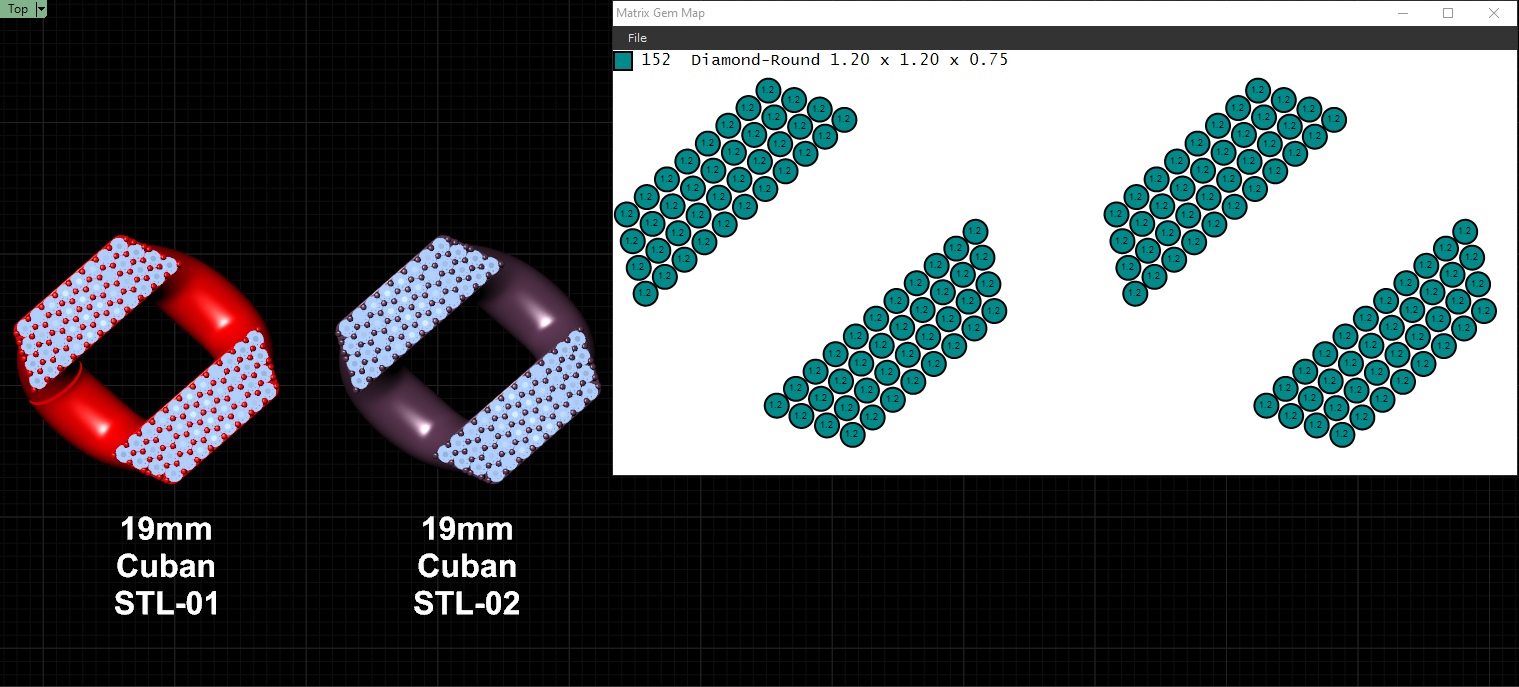The image size is (1519, 687).
Task: Click the STL-01 text label
Action: click(x=166, y=603)
